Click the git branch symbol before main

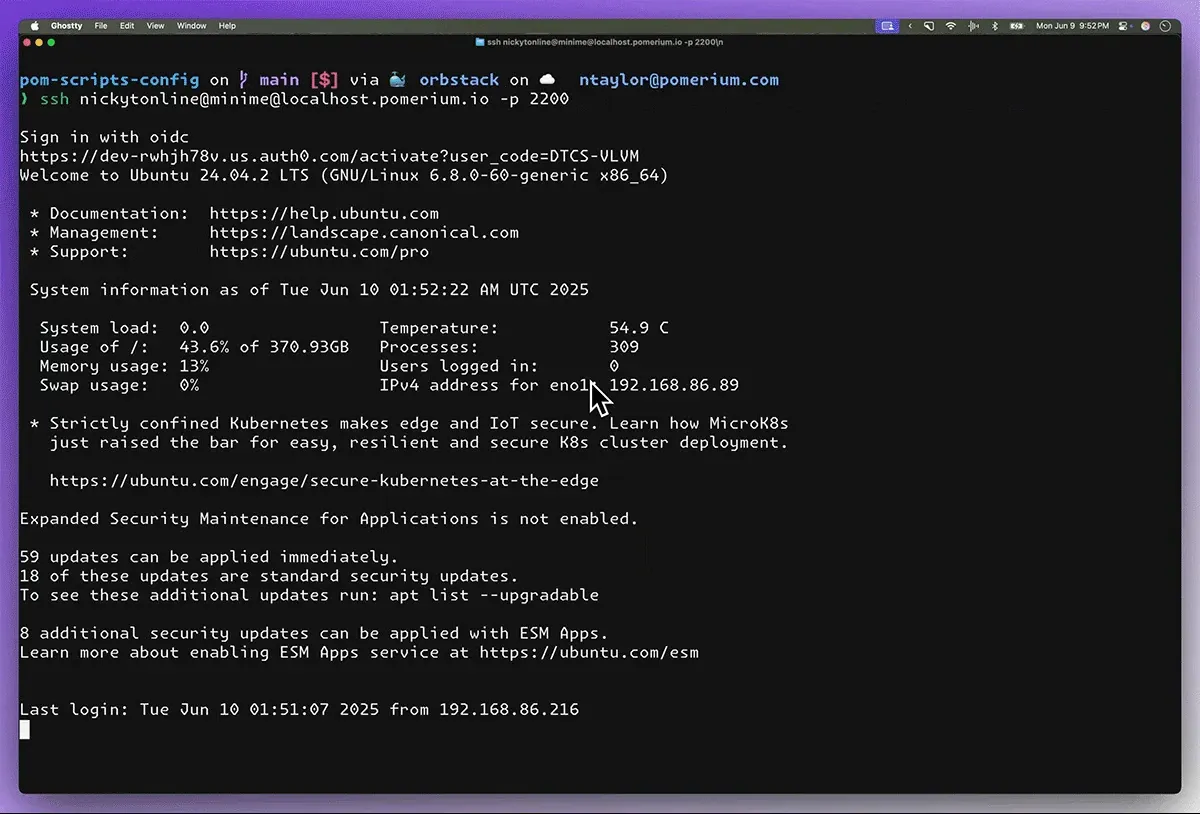(244, 80)
